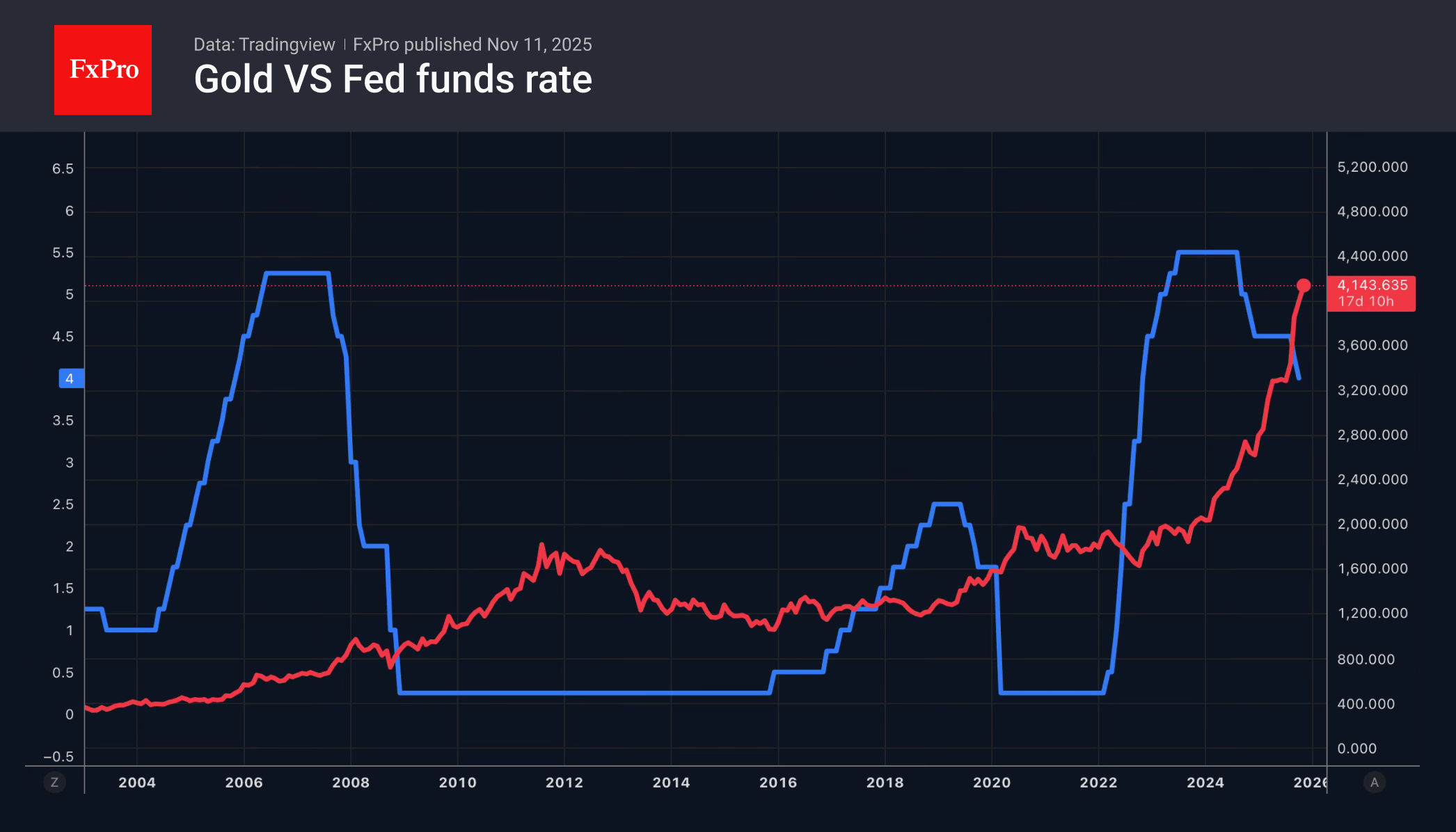
Task: Click the blue 4 rate label
Action: coord(70,378)
